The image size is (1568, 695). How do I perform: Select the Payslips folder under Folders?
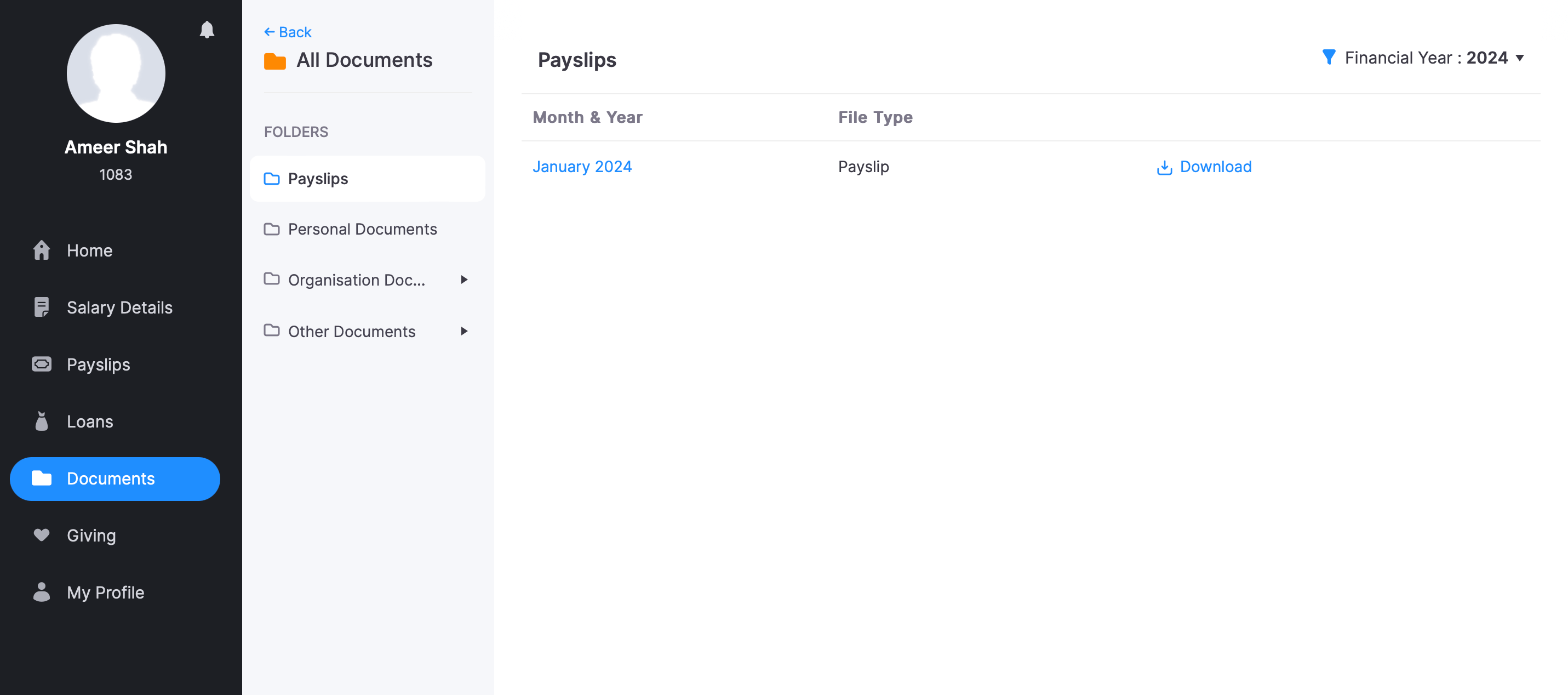[x=317, y=179]
